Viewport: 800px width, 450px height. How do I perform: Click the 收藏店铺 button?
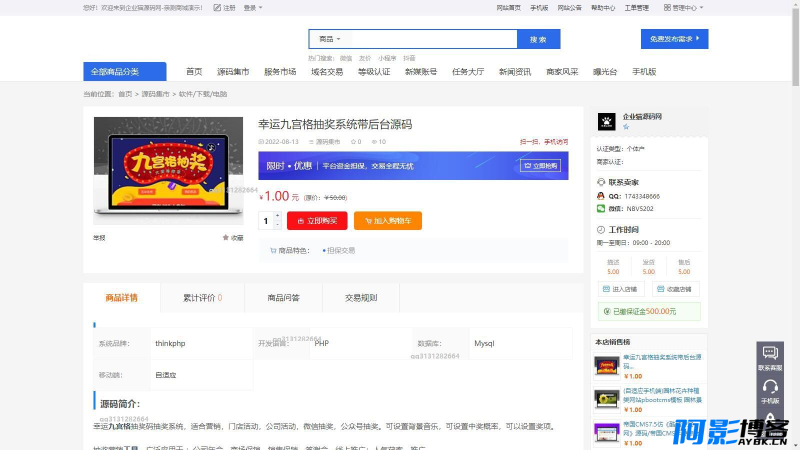[675, 289]
